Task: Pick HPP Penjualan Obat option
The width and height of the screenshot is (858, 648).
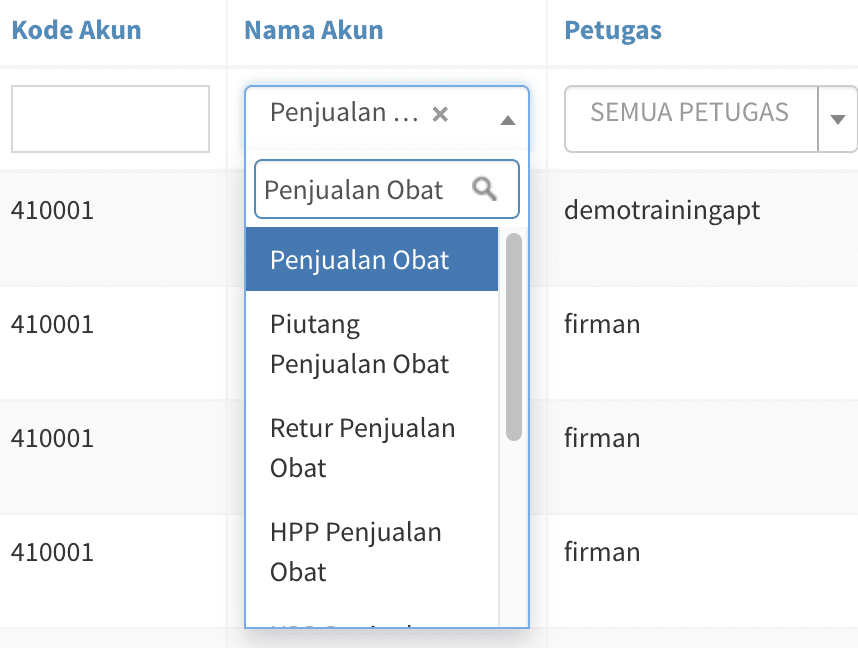Action: coord(372,552)
